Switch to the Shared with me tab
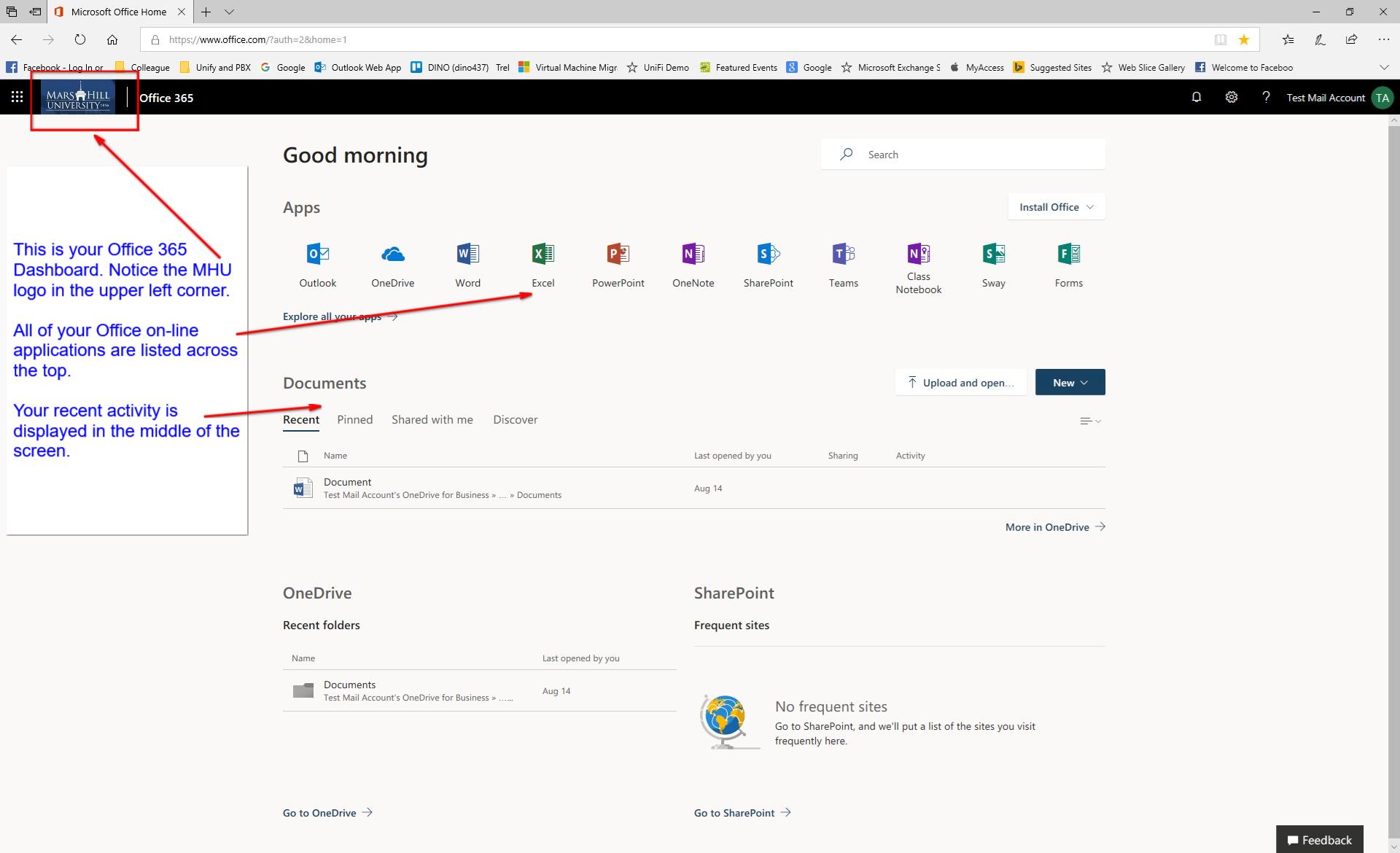 point(432,419)
